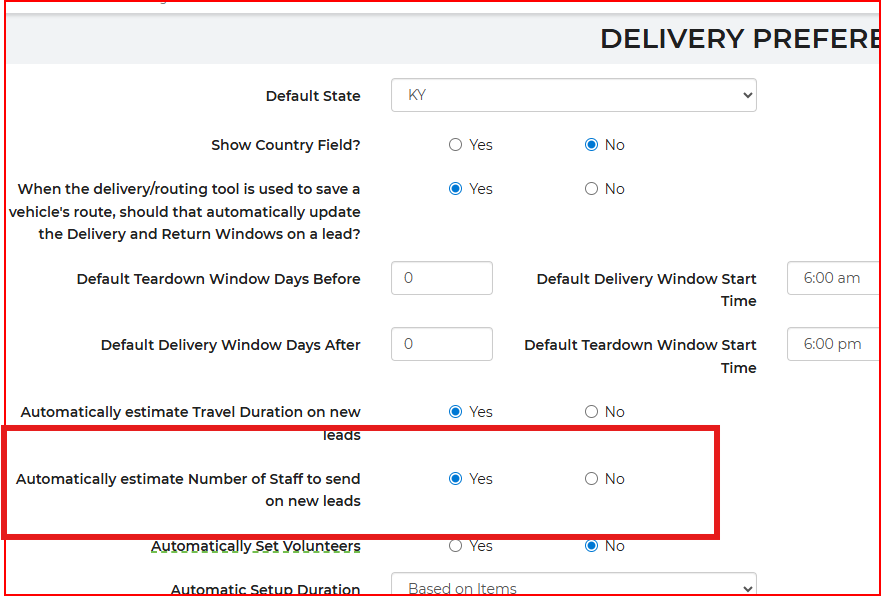
Task: Select Yes for Show Country Field
Action: [456, 145]
